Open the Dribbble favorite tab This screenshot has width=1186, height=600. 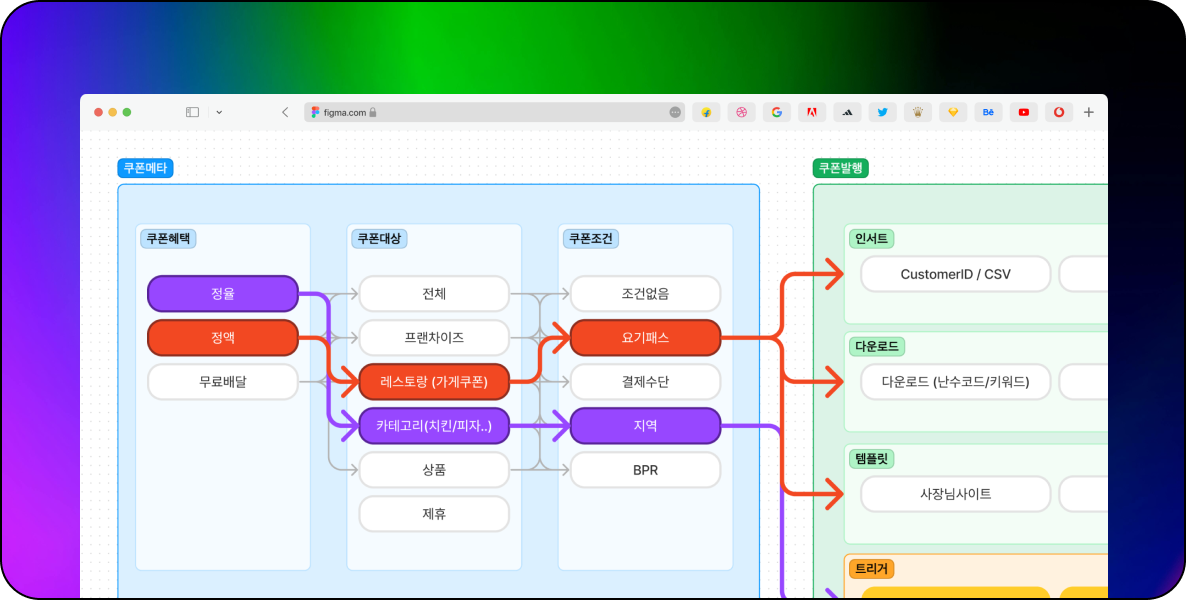click(x=742, y=113)
